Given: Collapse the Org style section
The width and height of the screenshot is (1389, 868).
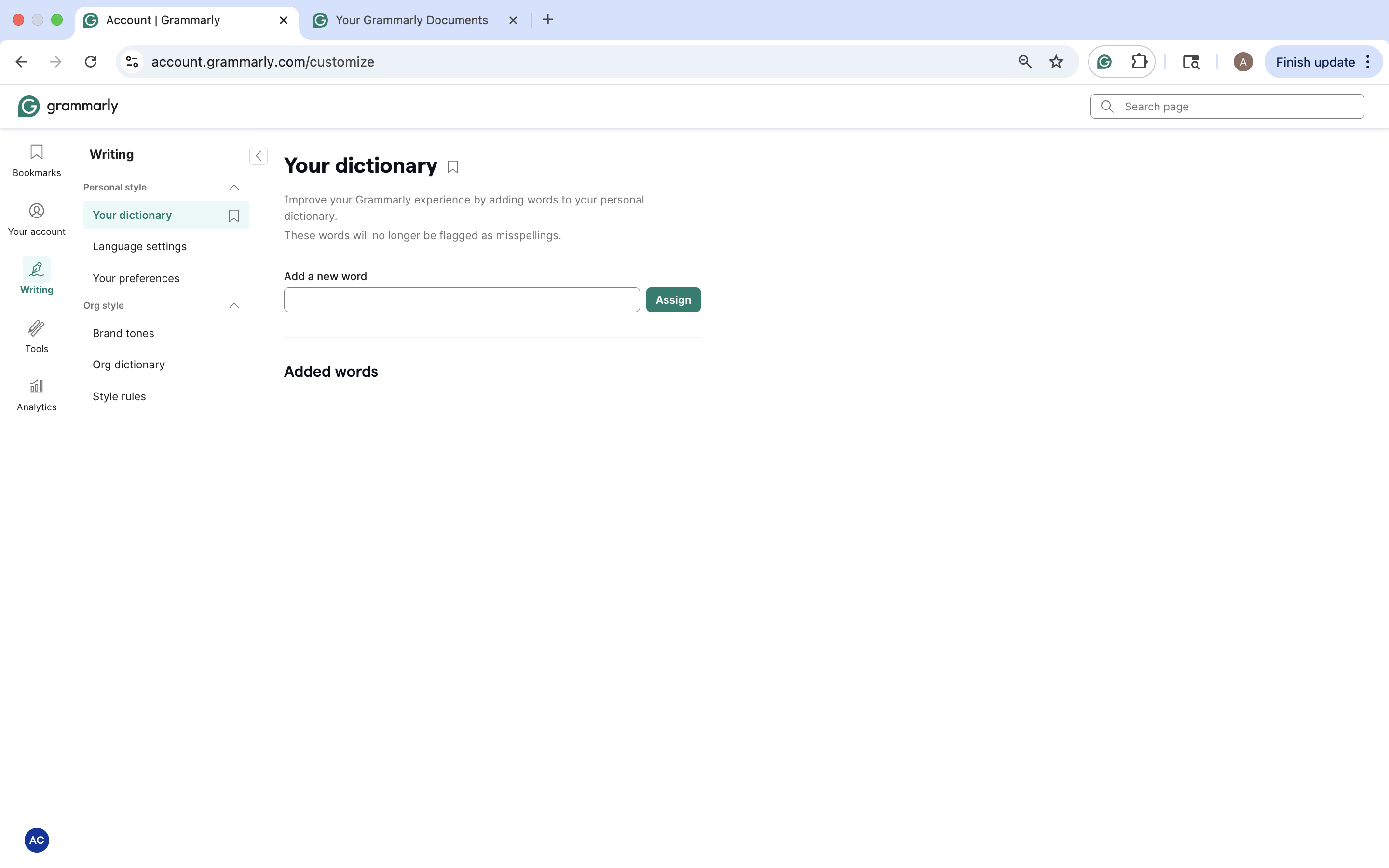Looking at the screenshot, I should 233,305.
